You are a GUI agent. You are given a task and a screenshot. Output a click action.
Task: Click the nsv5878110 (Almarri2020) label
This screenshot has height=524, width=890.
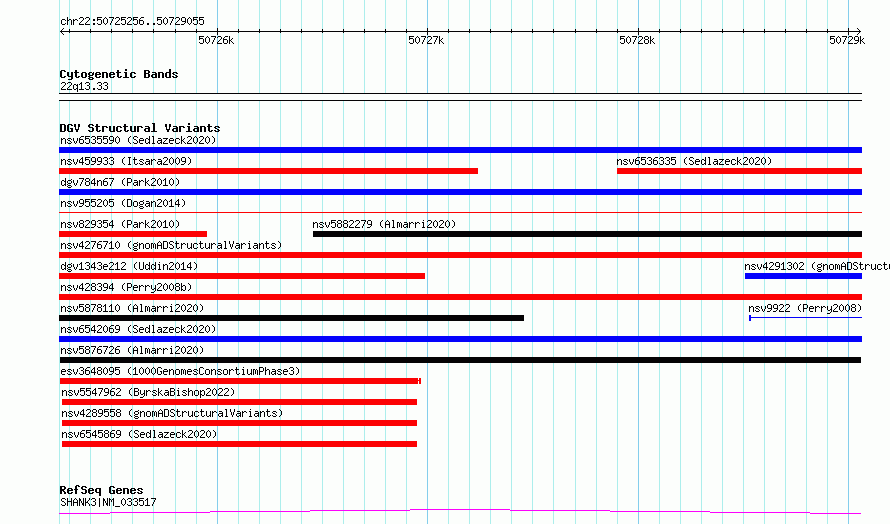pyautogui.click(x=132, y=308)
